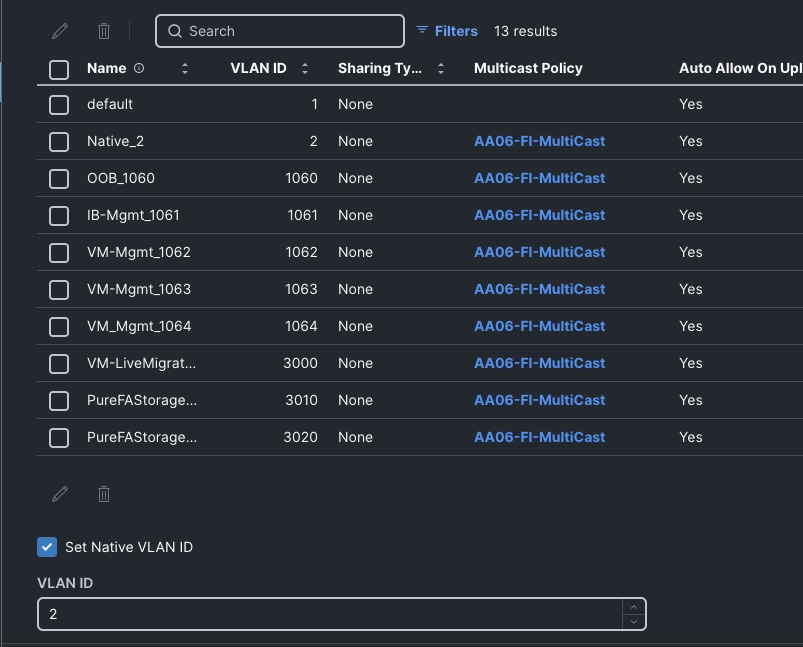Disable the Set Native VLAN ID checkbox
The height and width of the screenshot is (647, 803).
tap(46, 547)
